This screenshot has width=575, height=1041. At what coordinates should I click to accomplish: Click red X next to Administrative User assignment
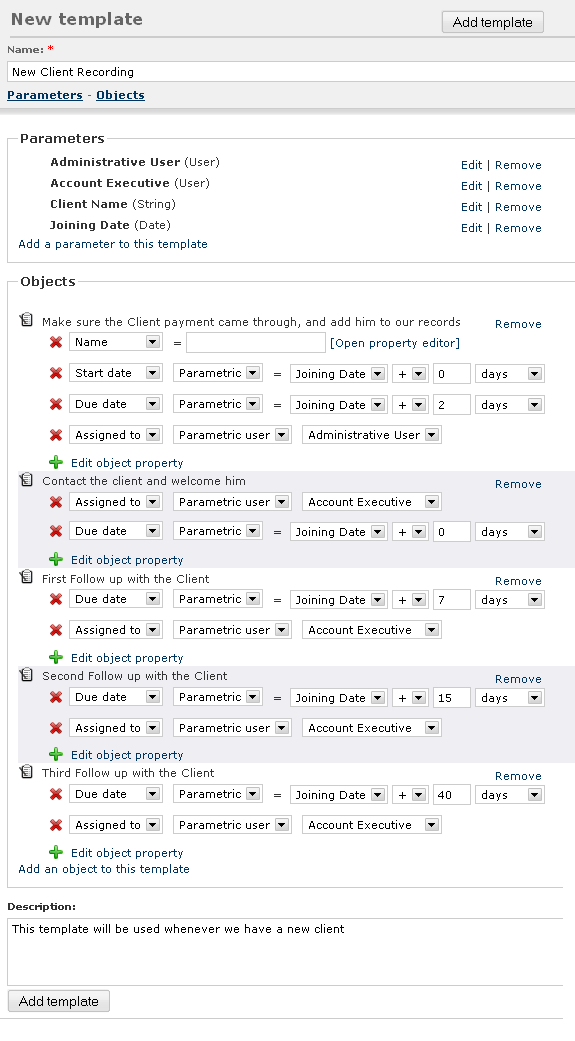coord(56,435)
